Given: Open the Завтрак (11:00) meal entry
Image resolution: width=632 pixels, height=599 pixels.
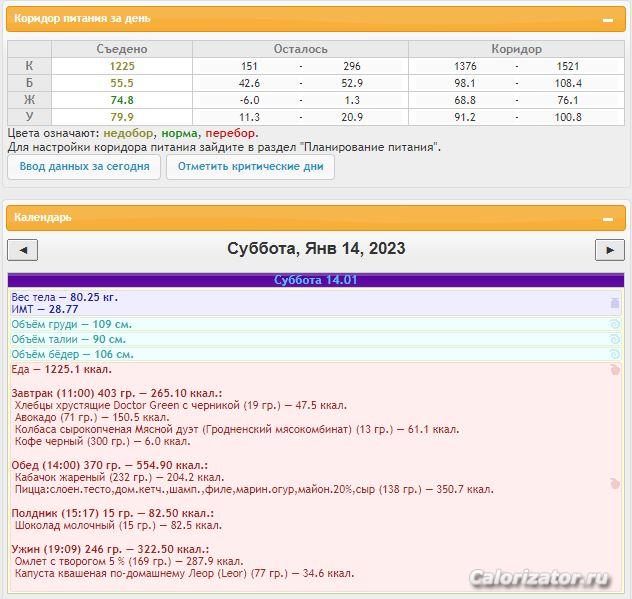Looking at the screenshot, I should (117, 393).
